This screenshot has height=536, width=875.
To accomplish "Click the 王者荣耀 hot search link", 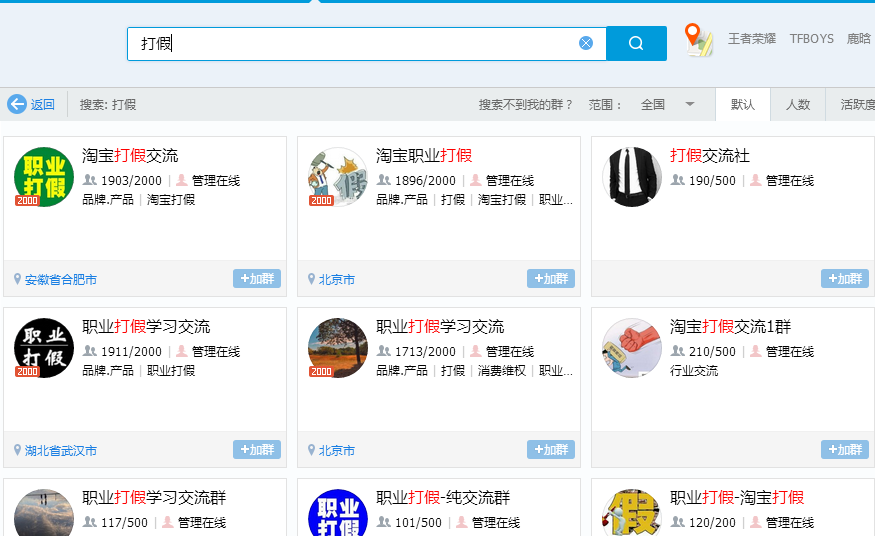I will tap(752, 38).
